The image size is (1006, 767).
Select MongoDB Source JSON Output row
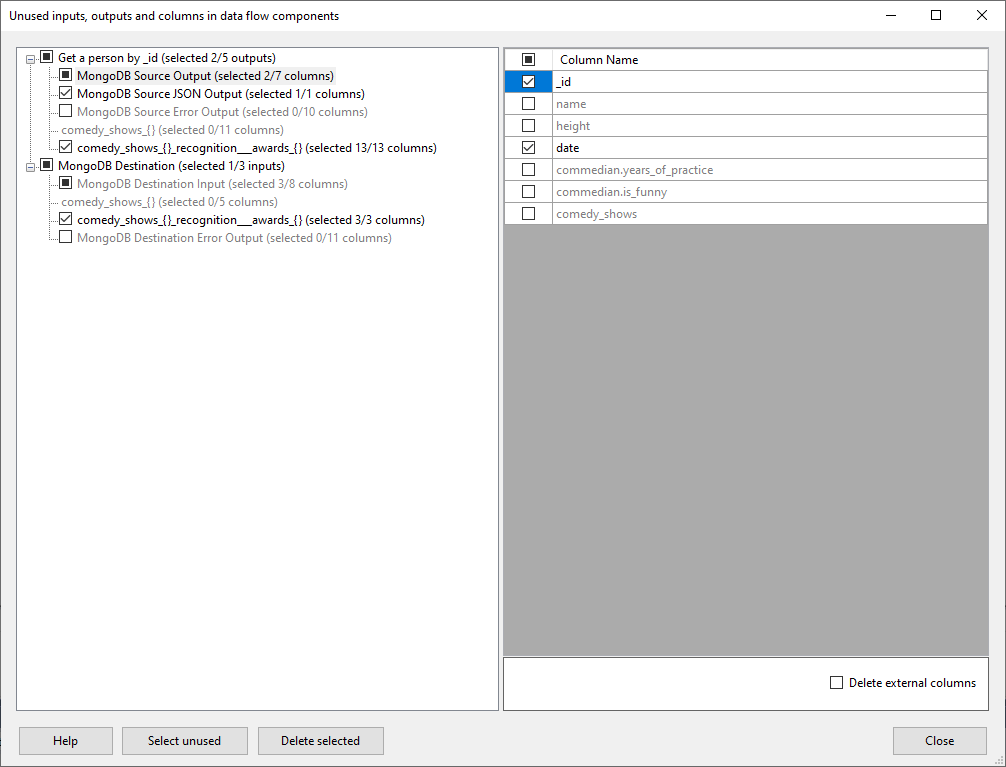point(221,94)
